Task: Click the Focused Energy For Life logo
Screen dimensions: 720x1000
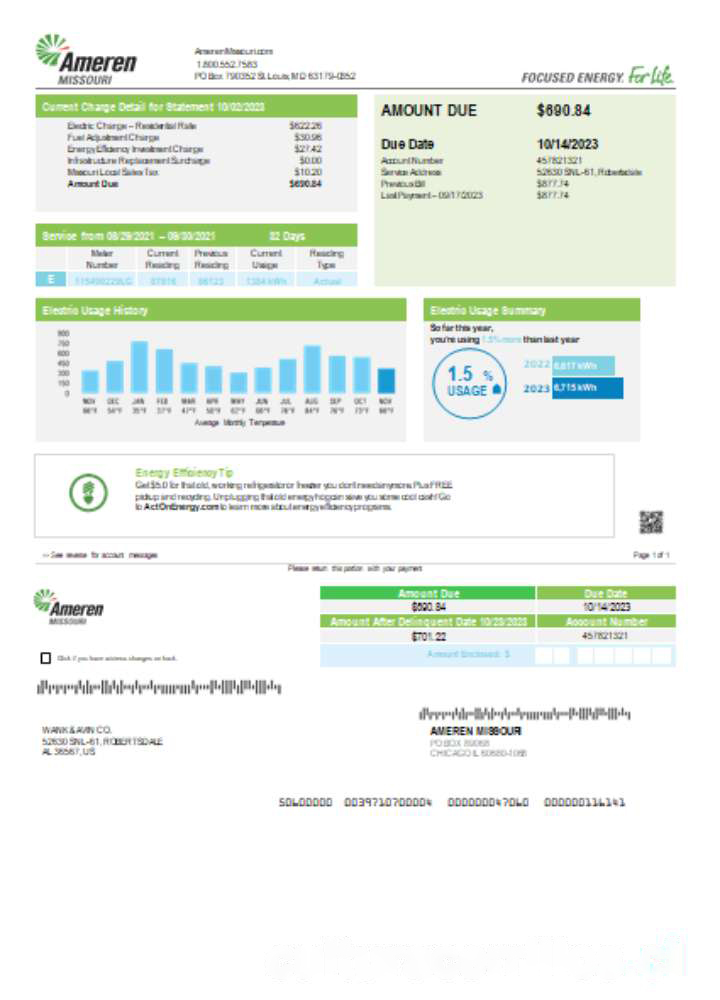Action: pos(597,76)
